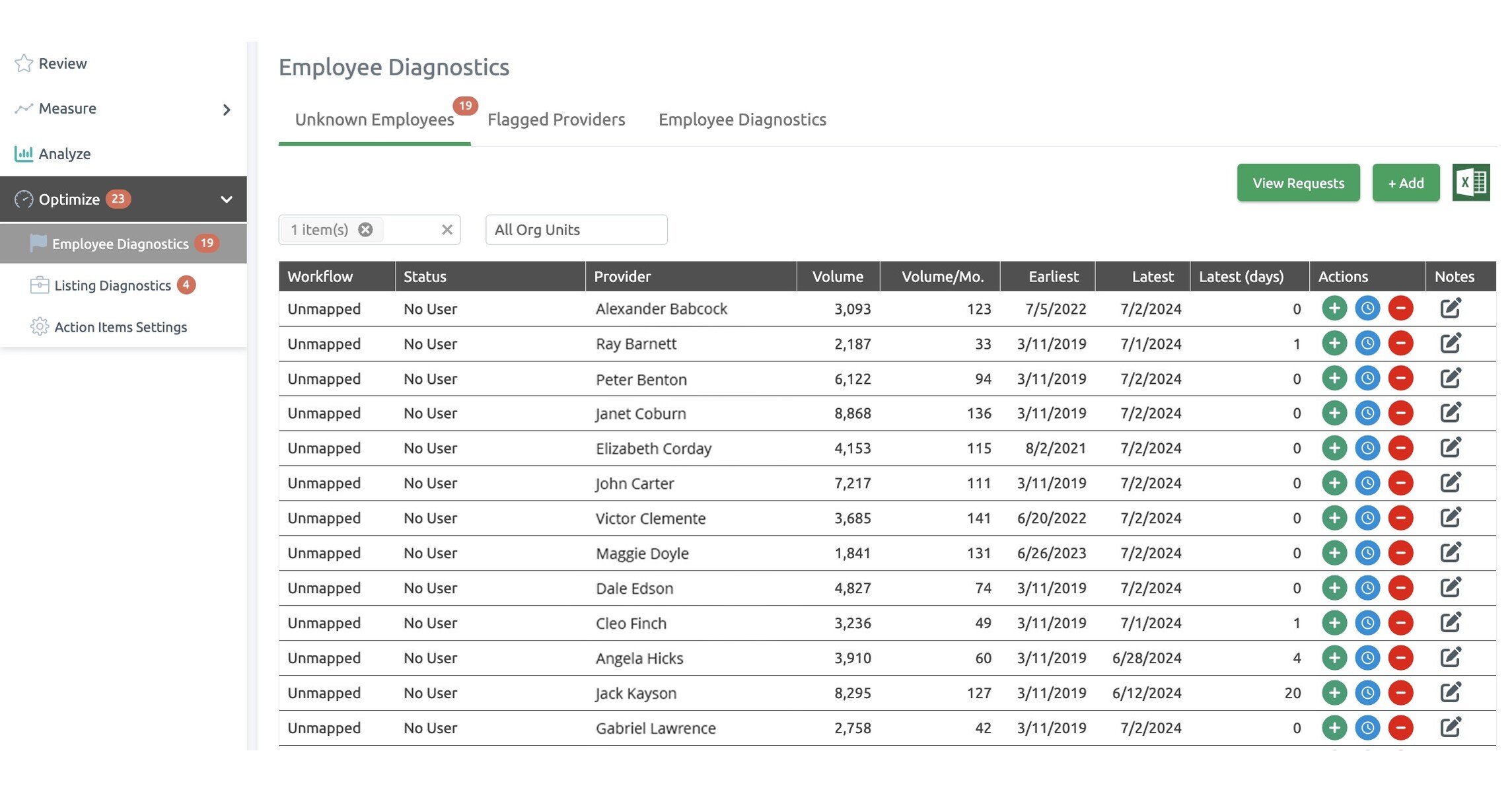This screenshot has width=1512, height=792.
Task: Export table using the Excel icon
Action: 1470,182
